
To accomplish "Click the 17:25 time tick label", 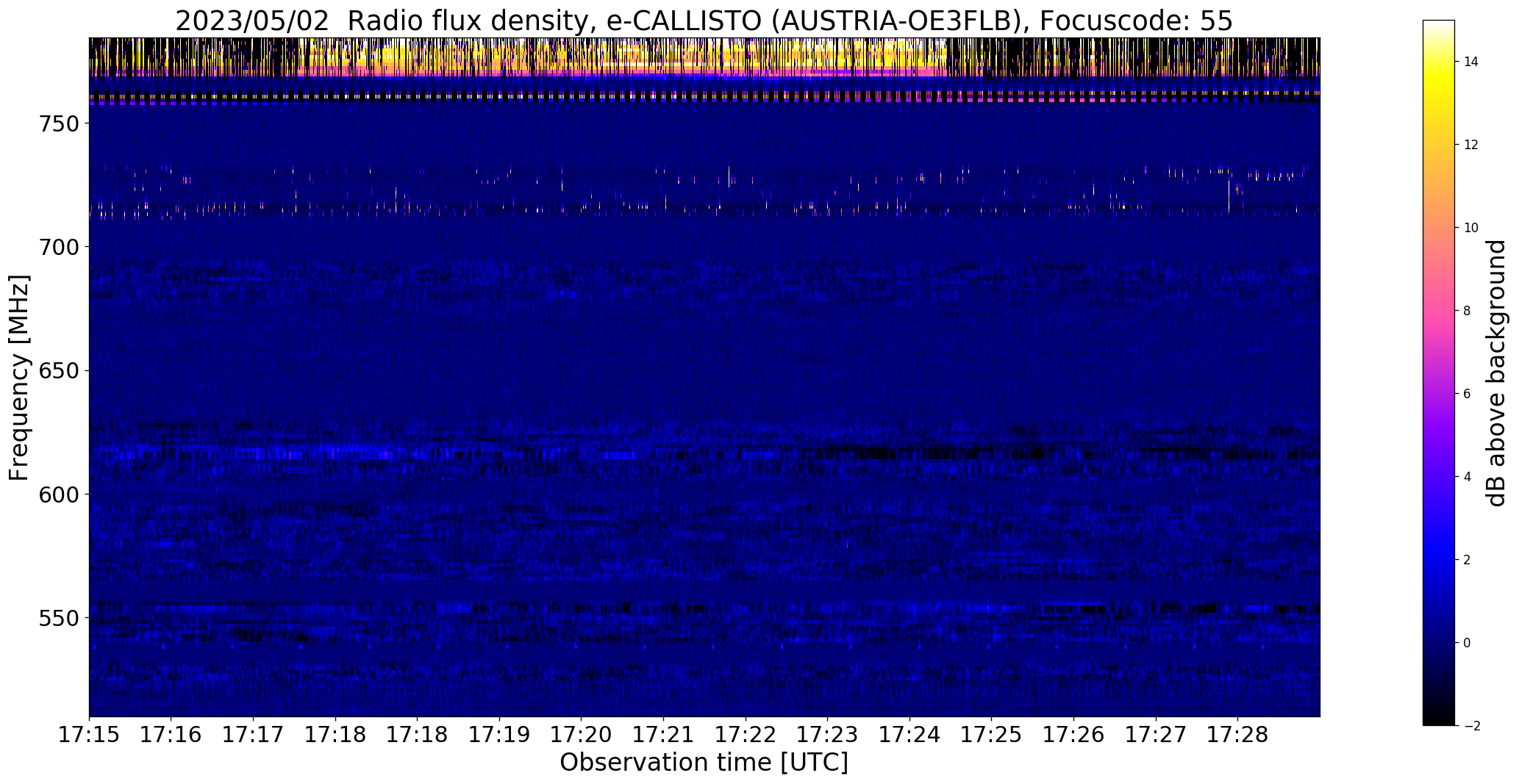I will point(992,735).
